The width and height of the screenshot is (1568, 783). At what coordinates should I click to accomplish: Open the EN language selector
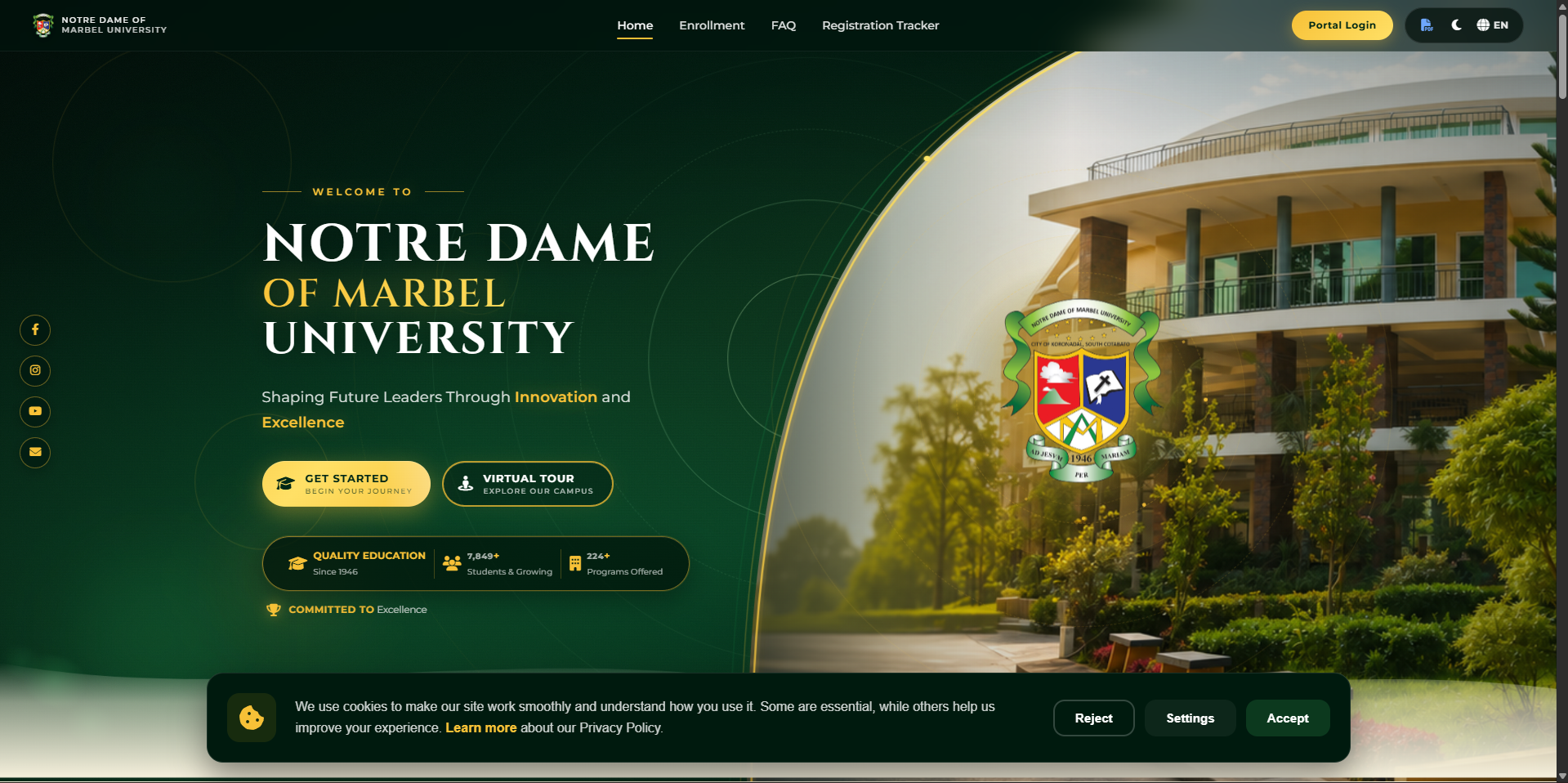point(1493,25)
